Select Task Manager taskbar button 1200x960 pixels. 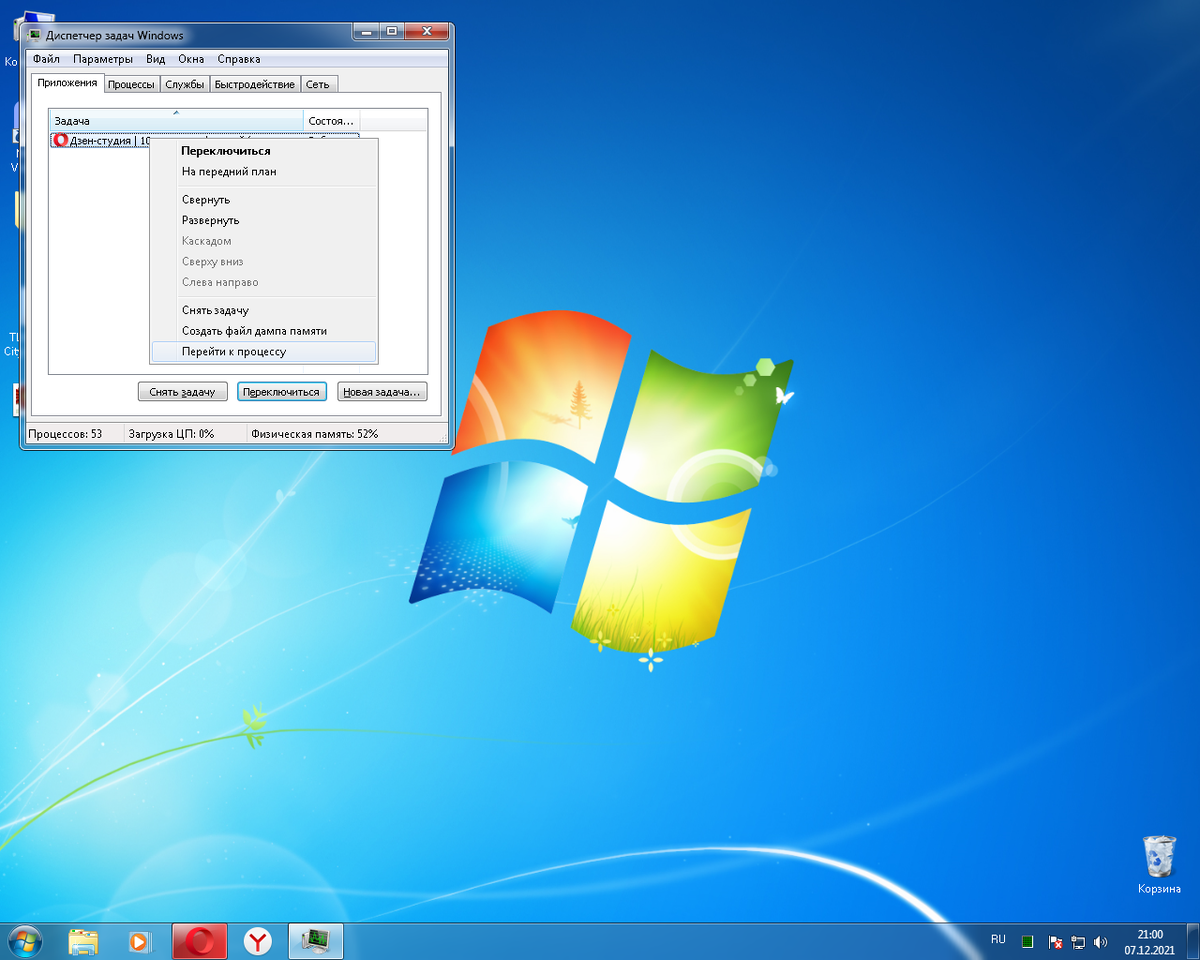pyautogui.click(x=316, y=941)
